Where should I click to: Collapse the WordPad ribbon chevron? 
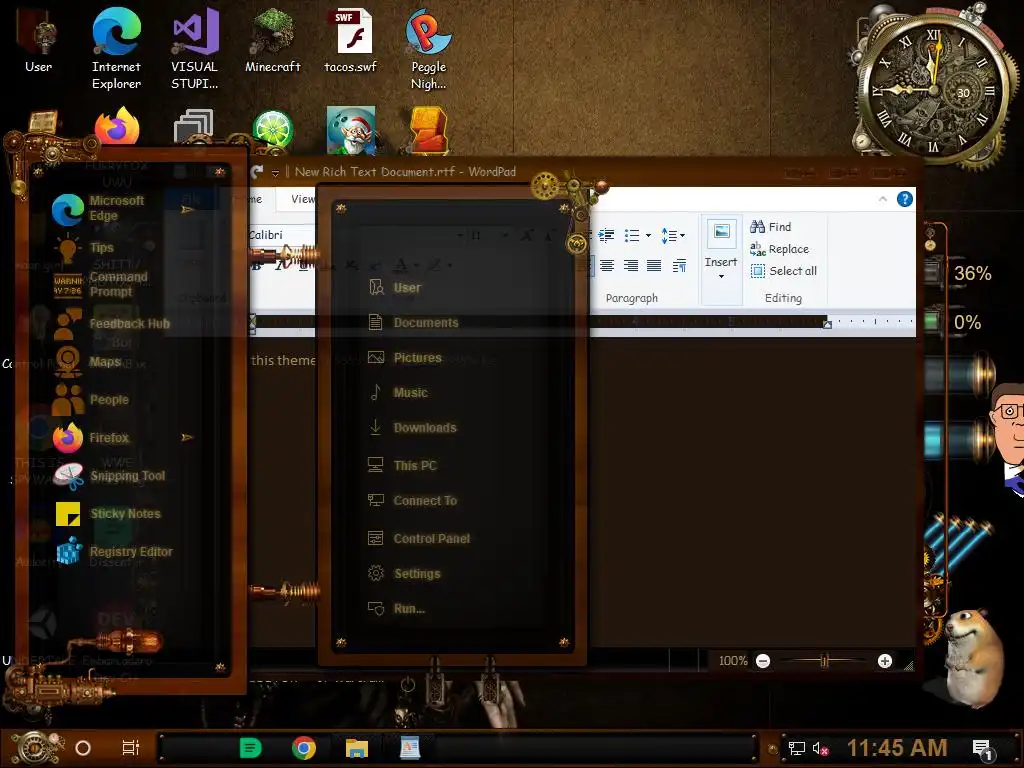click(x=882, y=199)
